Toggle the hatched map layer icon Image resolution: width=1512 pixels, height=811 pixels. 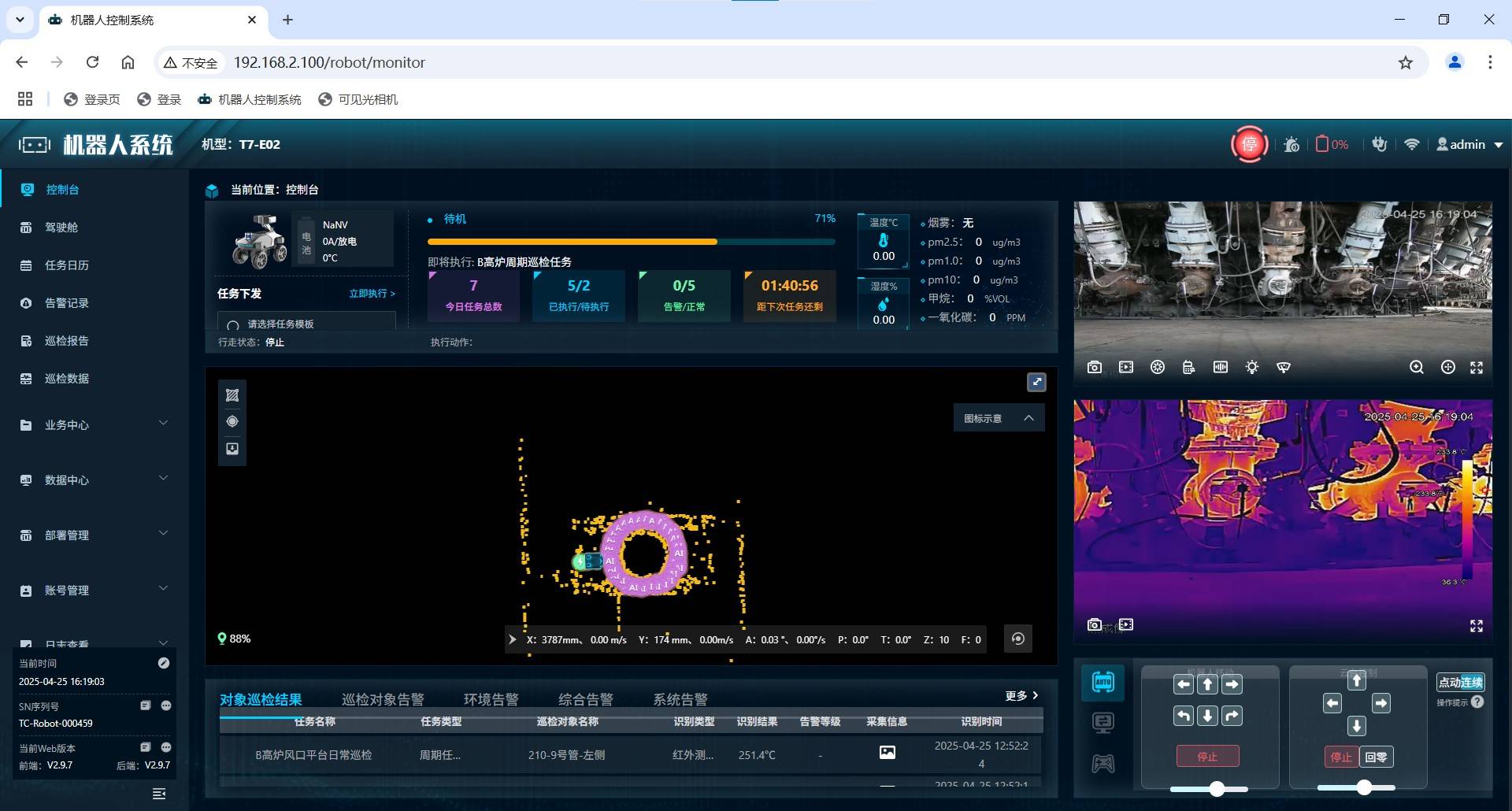tap(232, 395)
